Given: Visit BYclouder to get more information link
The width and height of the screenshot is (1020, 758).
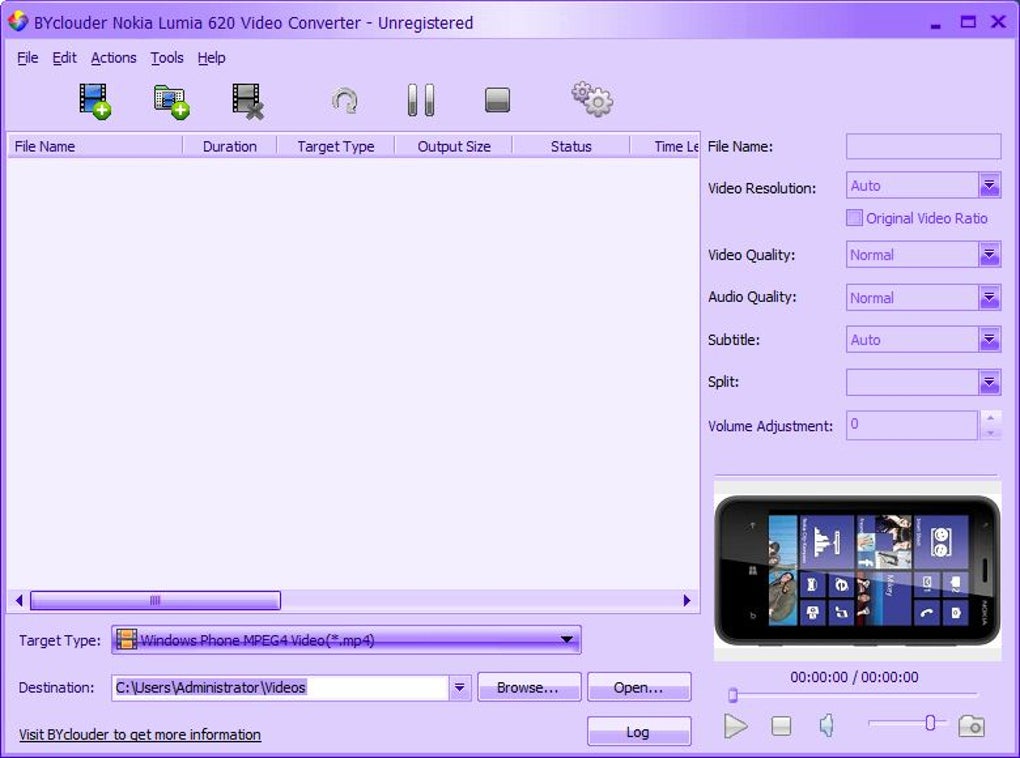Looking at the screenshot, I should [140, 735].
